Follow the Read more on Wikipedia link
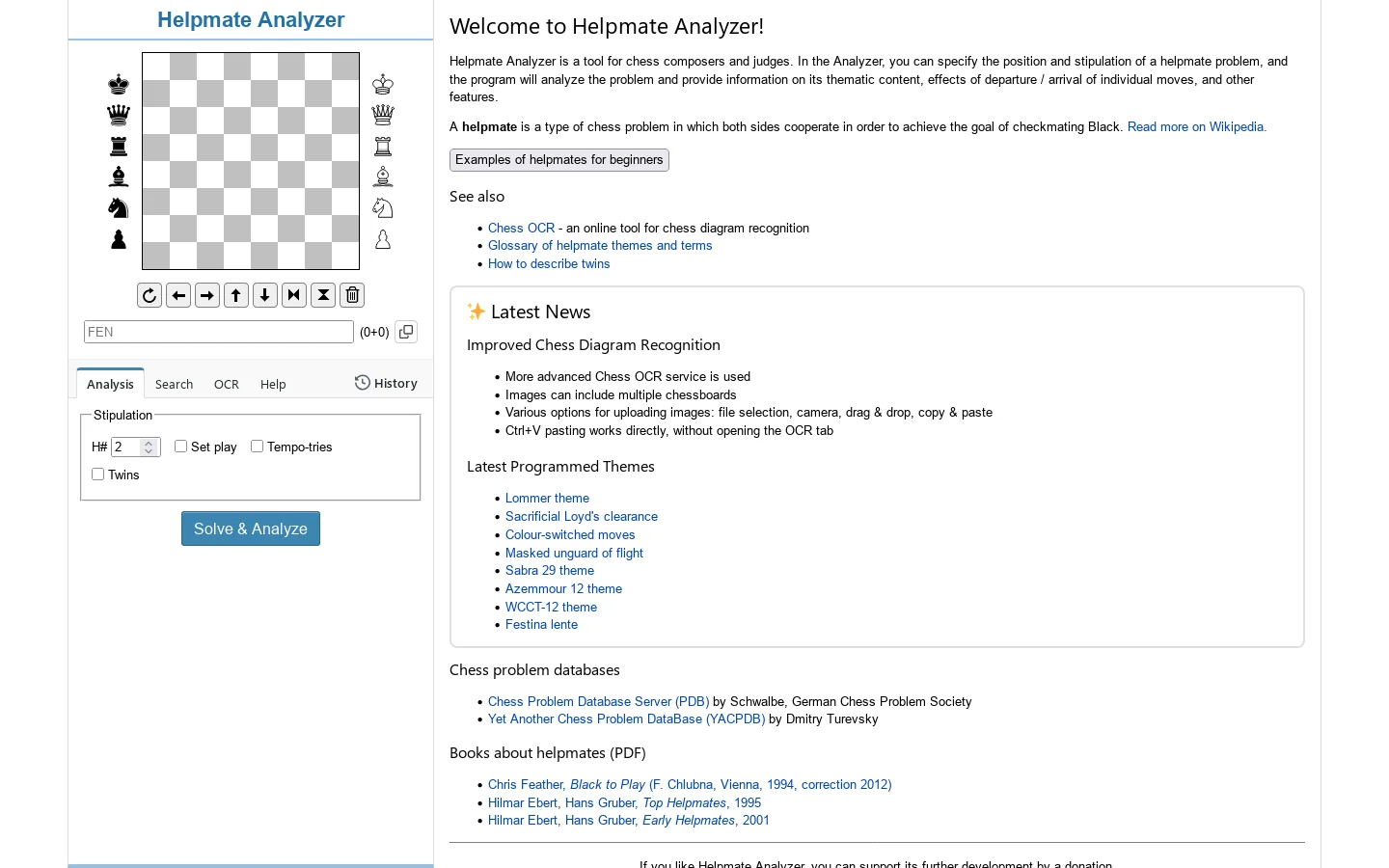The image size is (1389, 868). coord(1197,127)
